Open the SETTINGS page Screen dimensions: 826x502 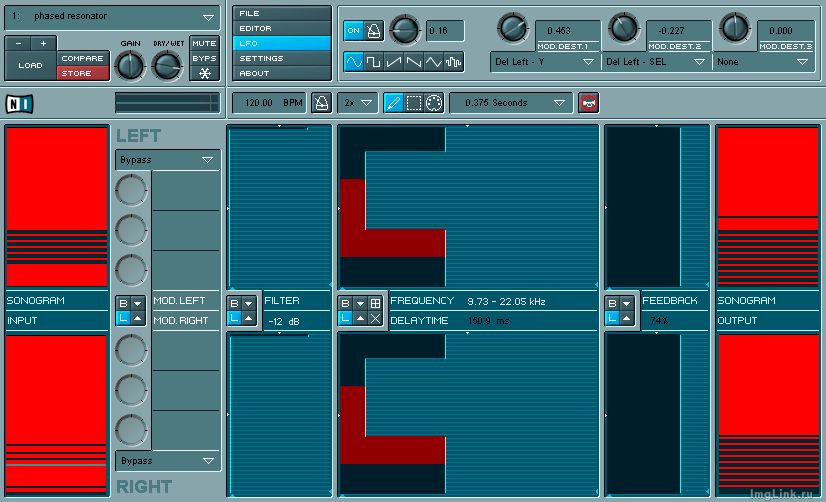pyautogui.click(x=282, y=58)
